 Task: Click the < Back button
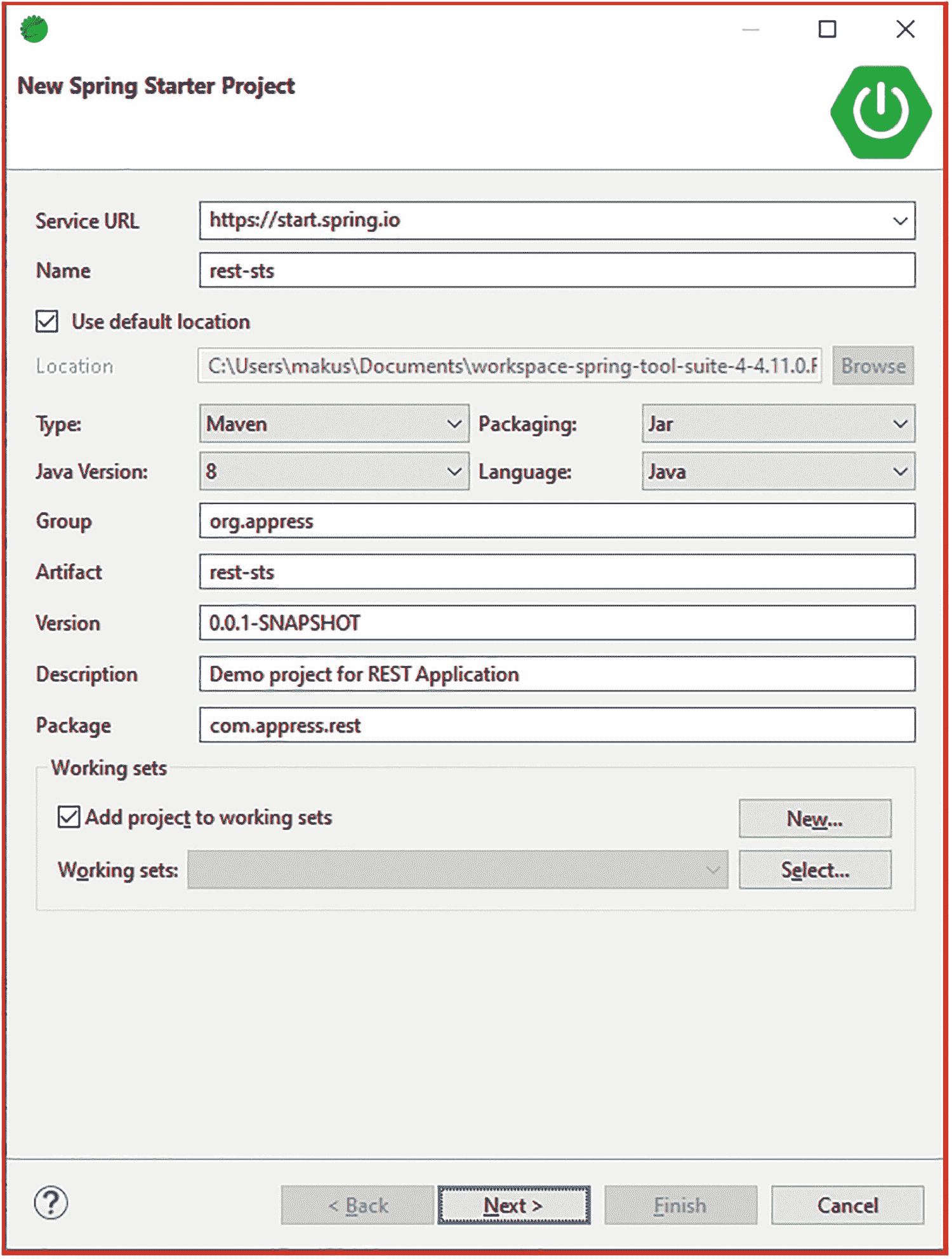358,1205
